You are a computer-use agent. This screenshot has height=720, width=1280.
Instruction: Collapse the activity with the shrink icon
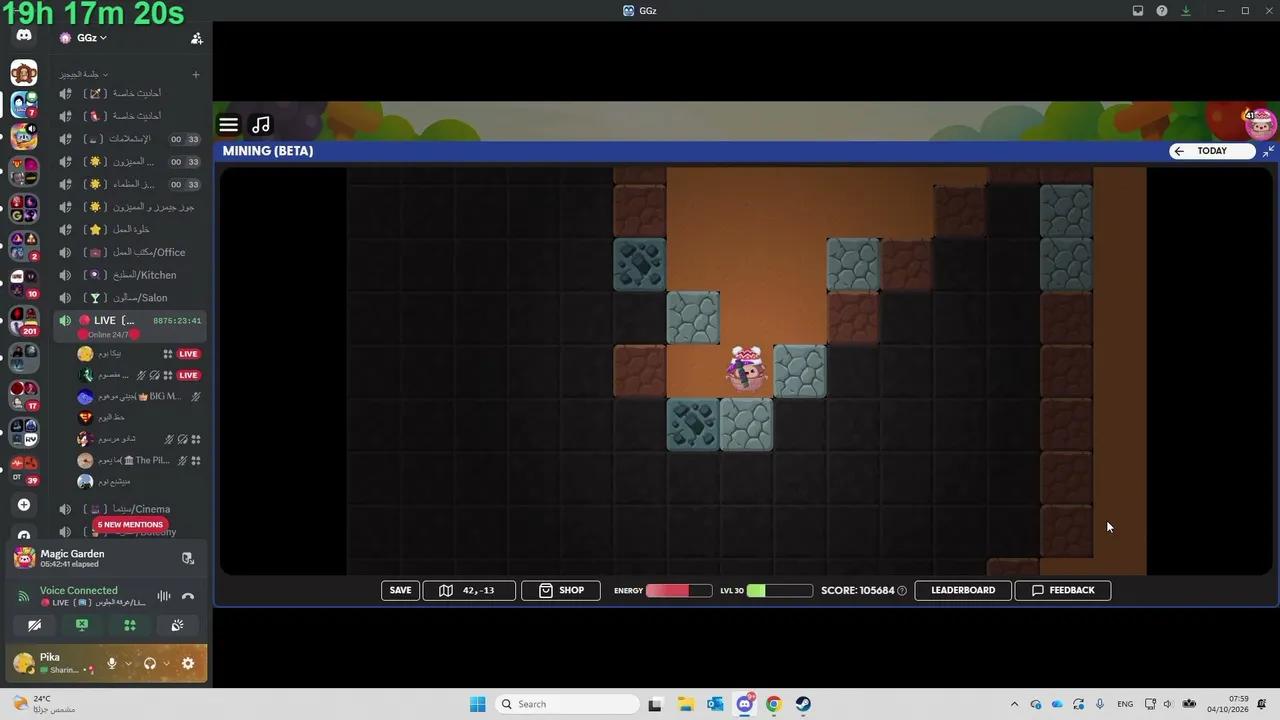[1268, 151]
